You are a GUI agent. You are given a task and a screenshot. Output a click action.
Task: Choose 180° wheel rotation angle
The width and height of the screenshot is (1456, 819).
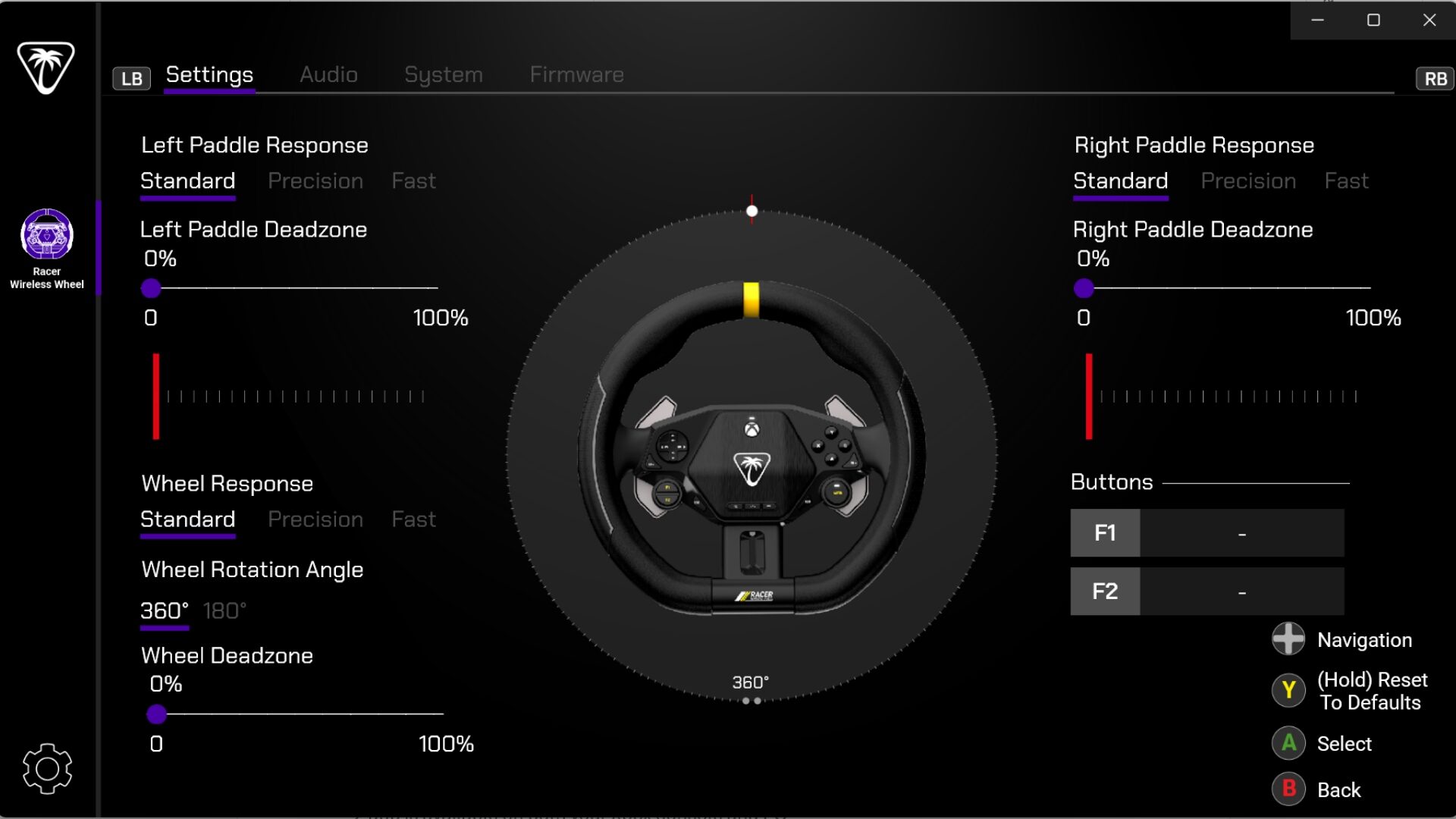[x=224, y=611]
